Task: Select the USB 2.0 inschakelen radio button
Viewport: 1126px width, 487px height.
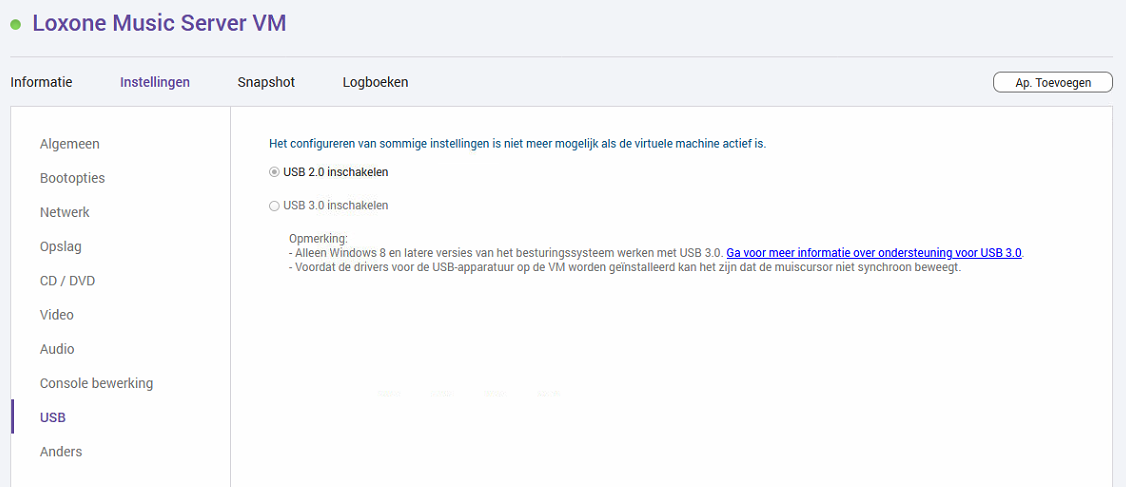Action: pyautogui.click(x=274, y=172)
